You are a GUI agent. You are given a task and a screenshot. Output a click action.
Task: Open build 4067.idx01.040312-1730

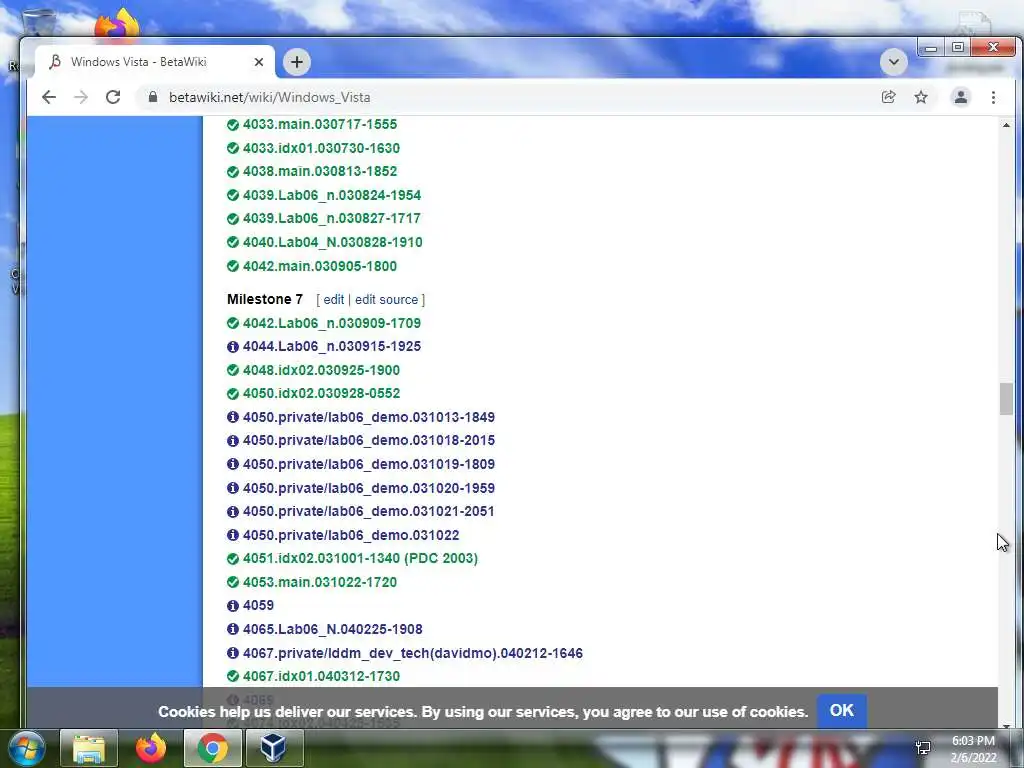[321, 677]
